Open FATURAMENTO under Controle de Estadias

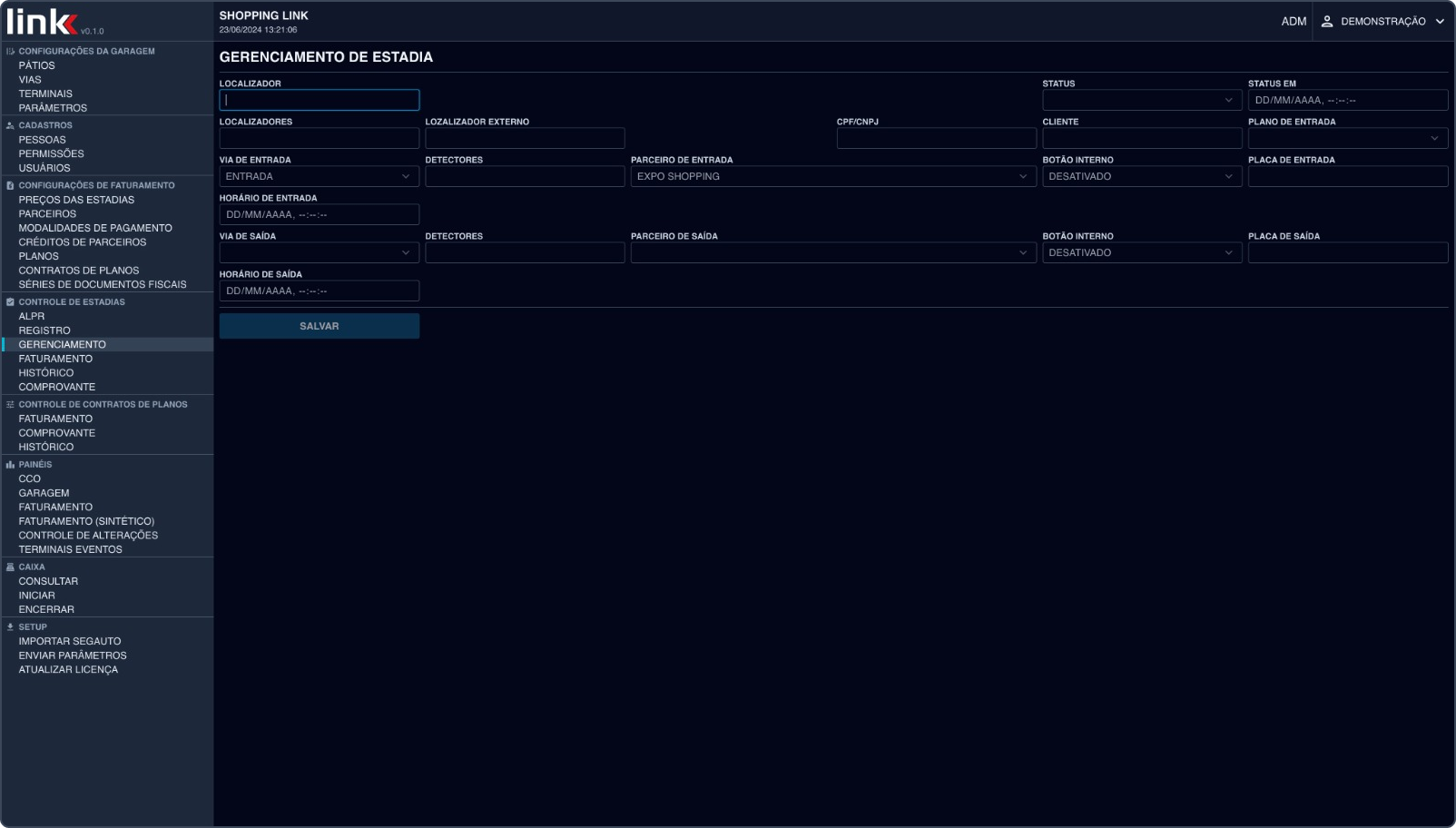point(55,359)
